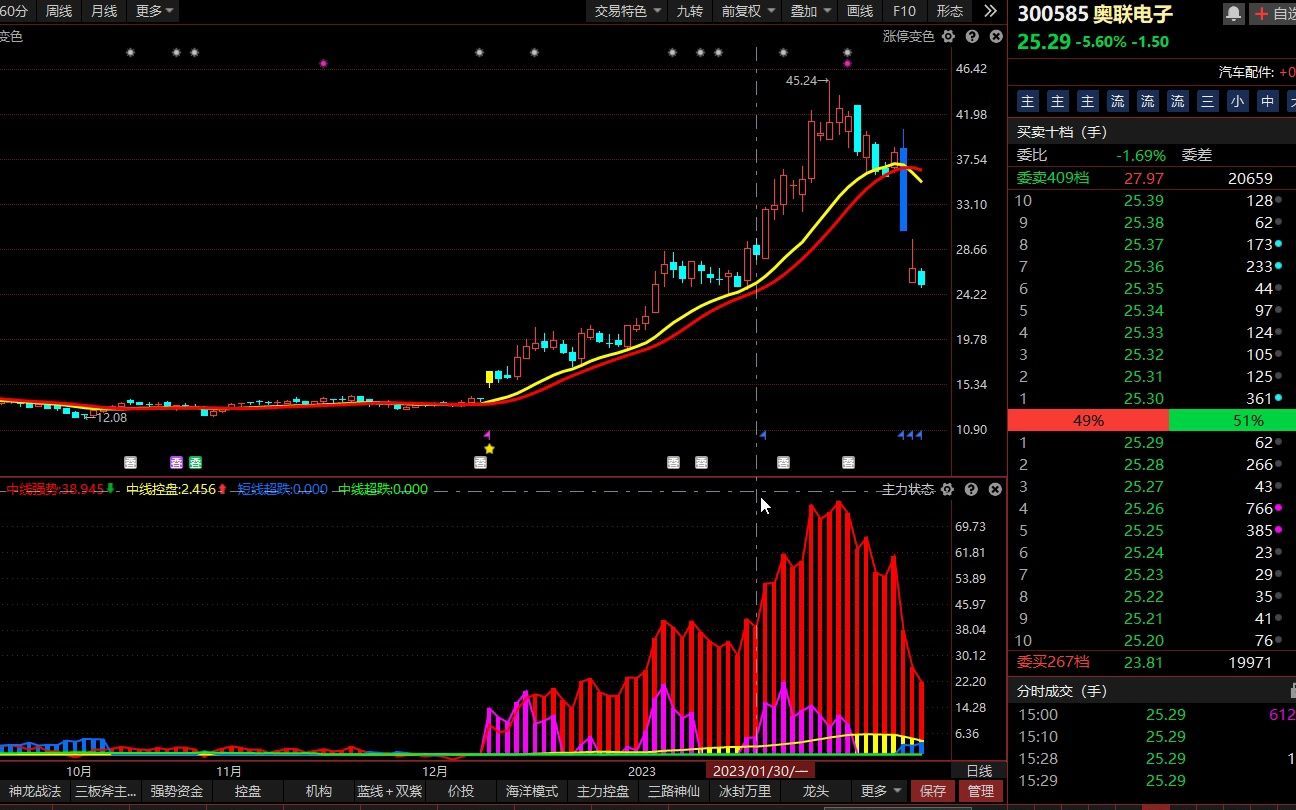This screenshot has width=1296, height=810.
Task: Select the 价投 indicator tab
Action: point(461,791)
